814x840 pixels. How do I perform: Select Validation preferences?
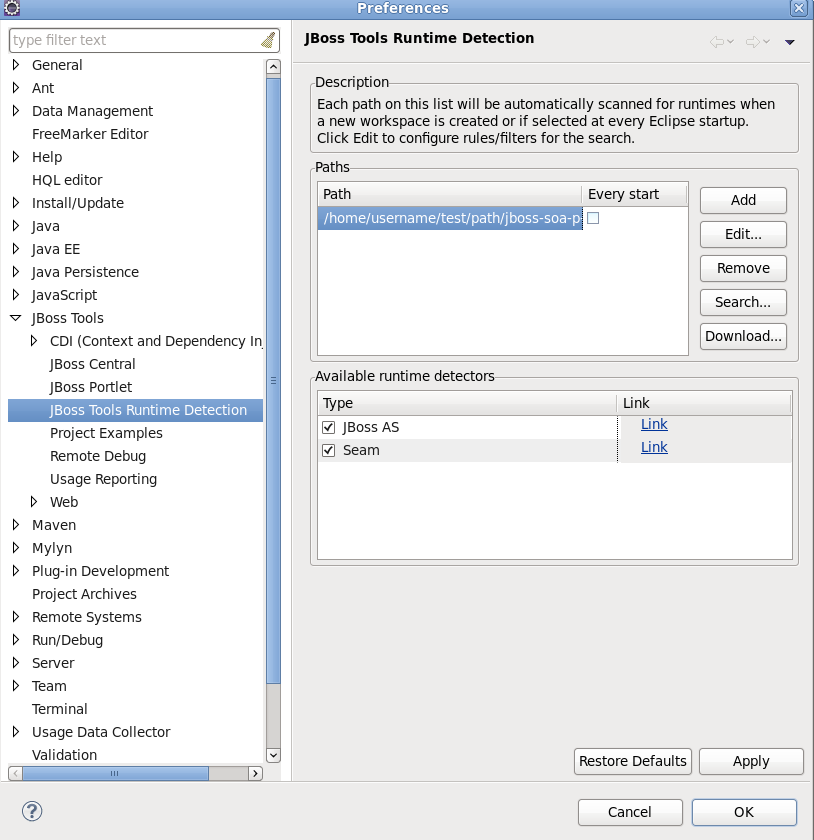[64, 755]
